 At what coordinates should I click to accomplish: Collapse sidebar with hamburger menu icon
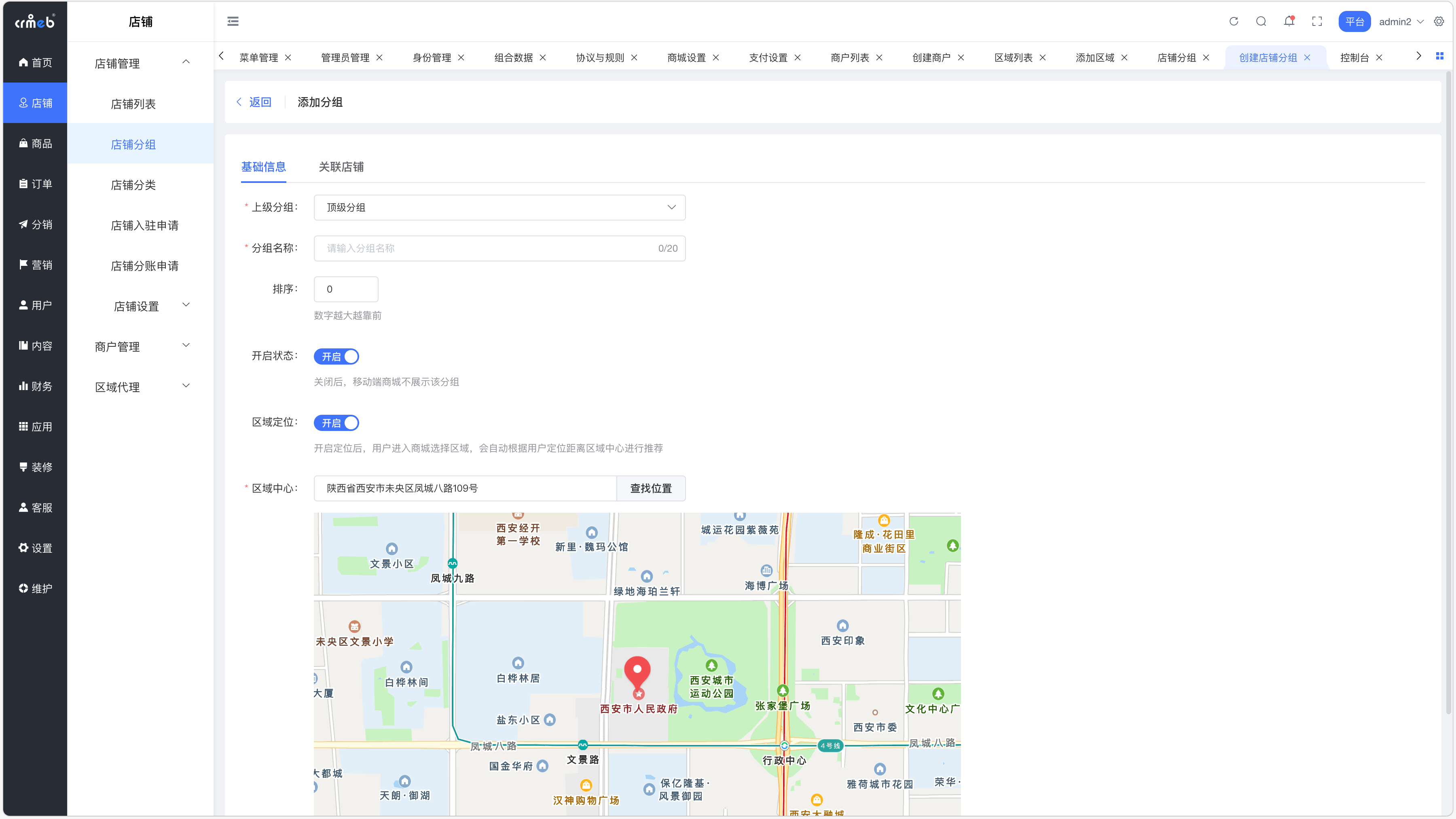coord(233,21)
